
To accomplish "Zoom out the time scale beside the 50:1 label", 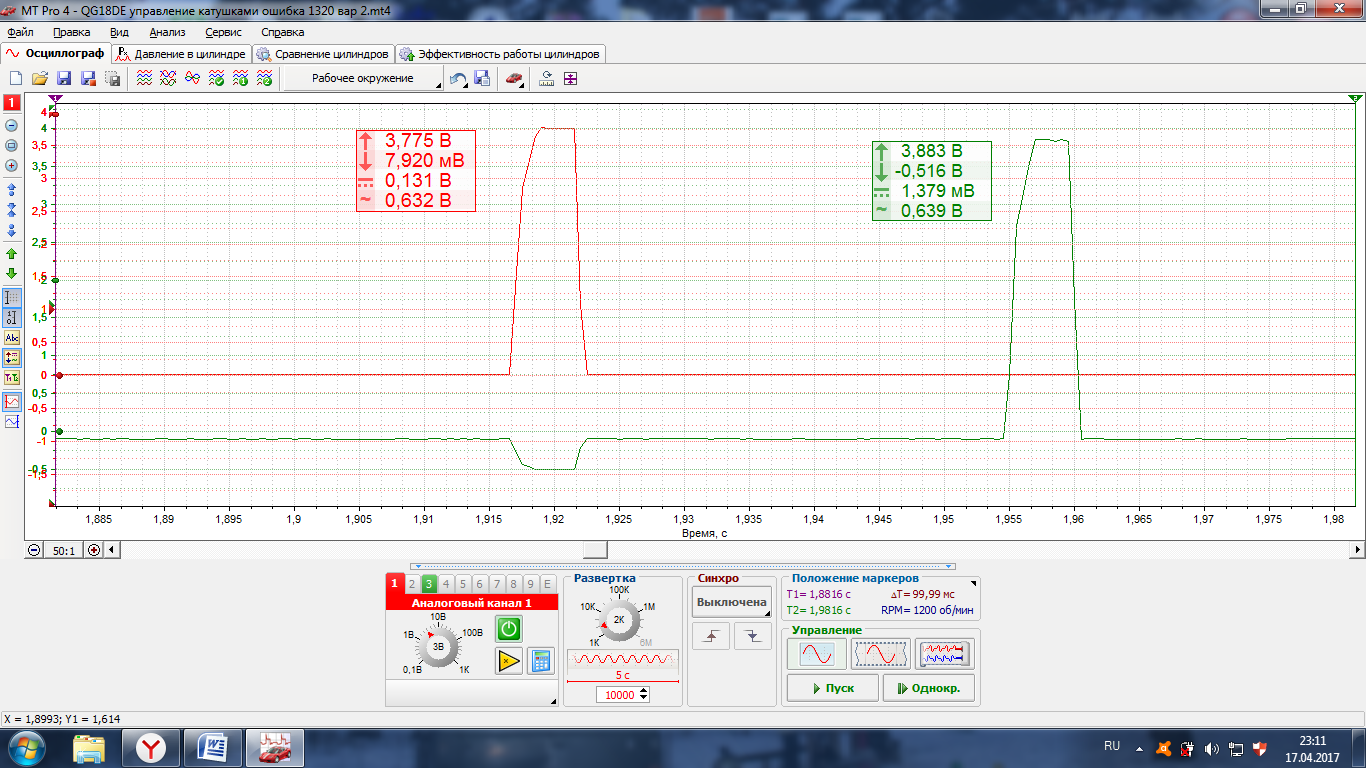I will point(35,550).
